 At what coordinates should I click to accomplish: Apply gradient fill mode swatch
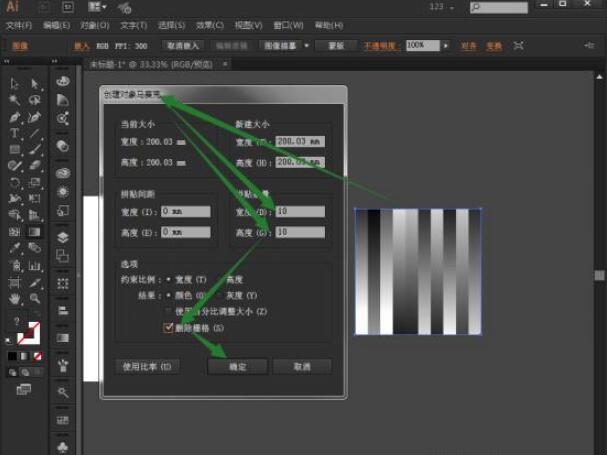(x=25, y=356)
